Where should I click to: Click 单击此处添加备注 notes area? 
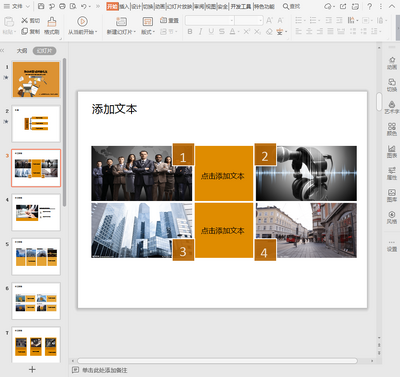tap(105, 370)
